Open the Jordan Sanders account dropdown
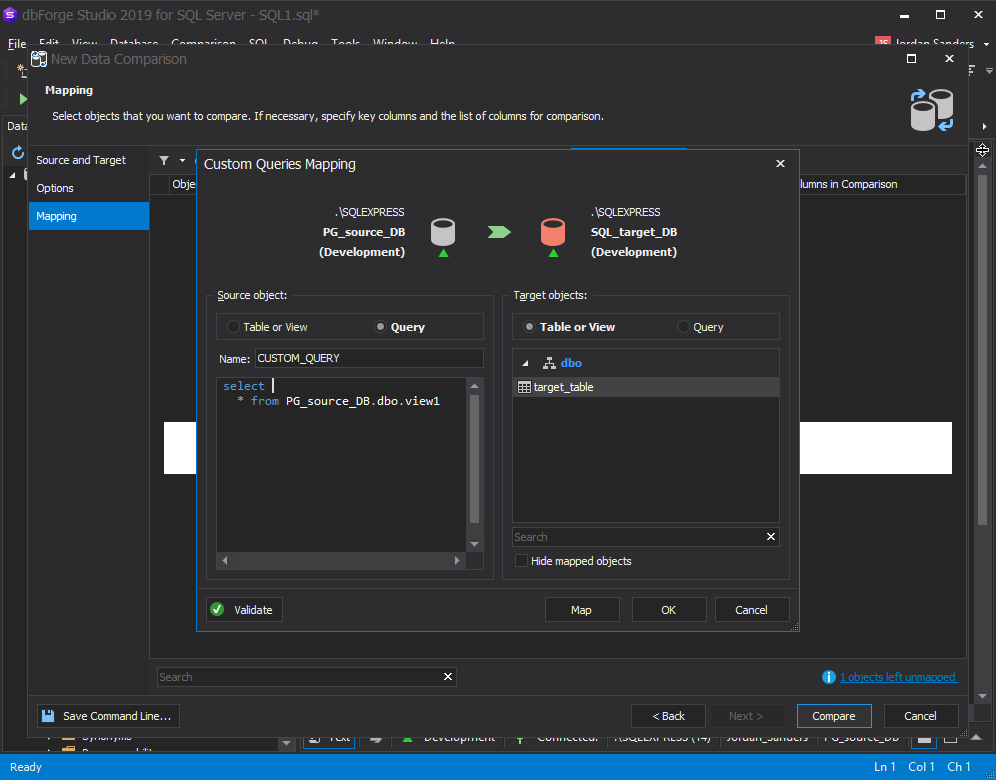This screenshot has width=996, height=780. (986, 44)
